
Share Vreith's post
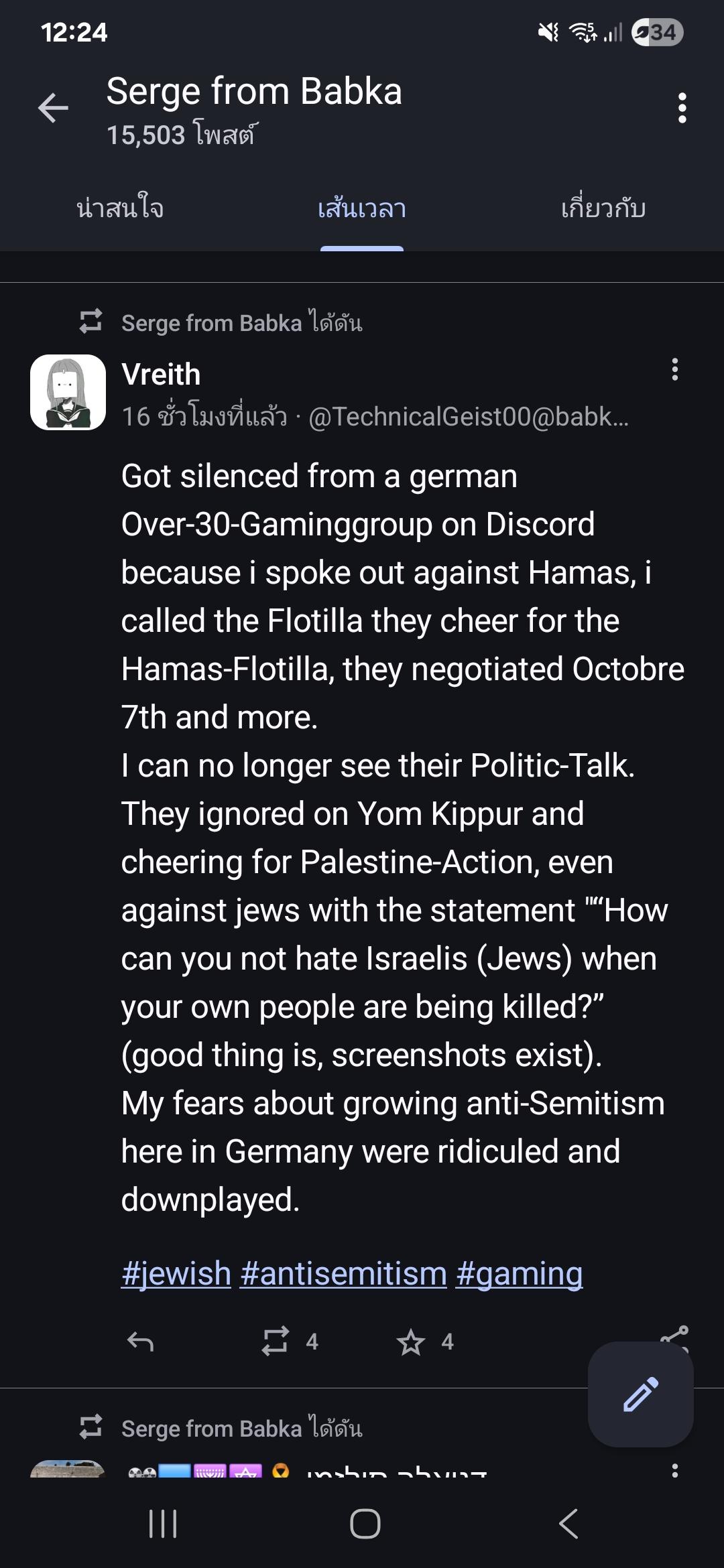tap(674, 1333)
